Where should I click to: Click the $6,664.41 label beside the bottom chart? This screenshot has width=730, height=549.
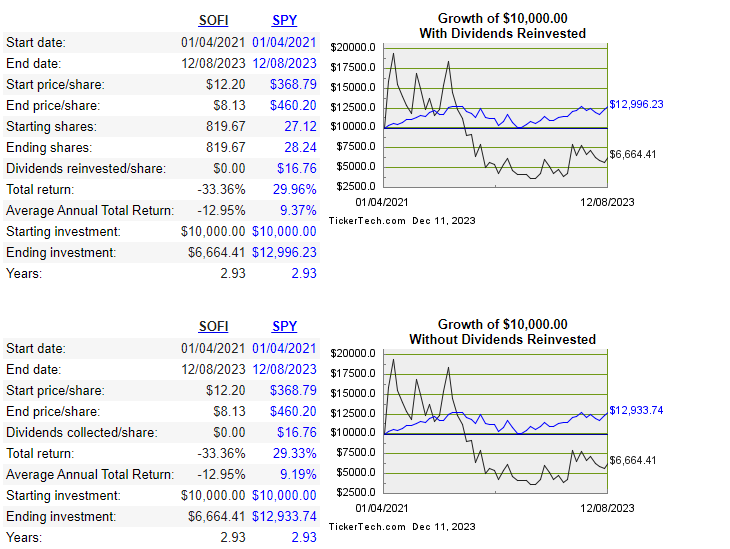(632, 460)
